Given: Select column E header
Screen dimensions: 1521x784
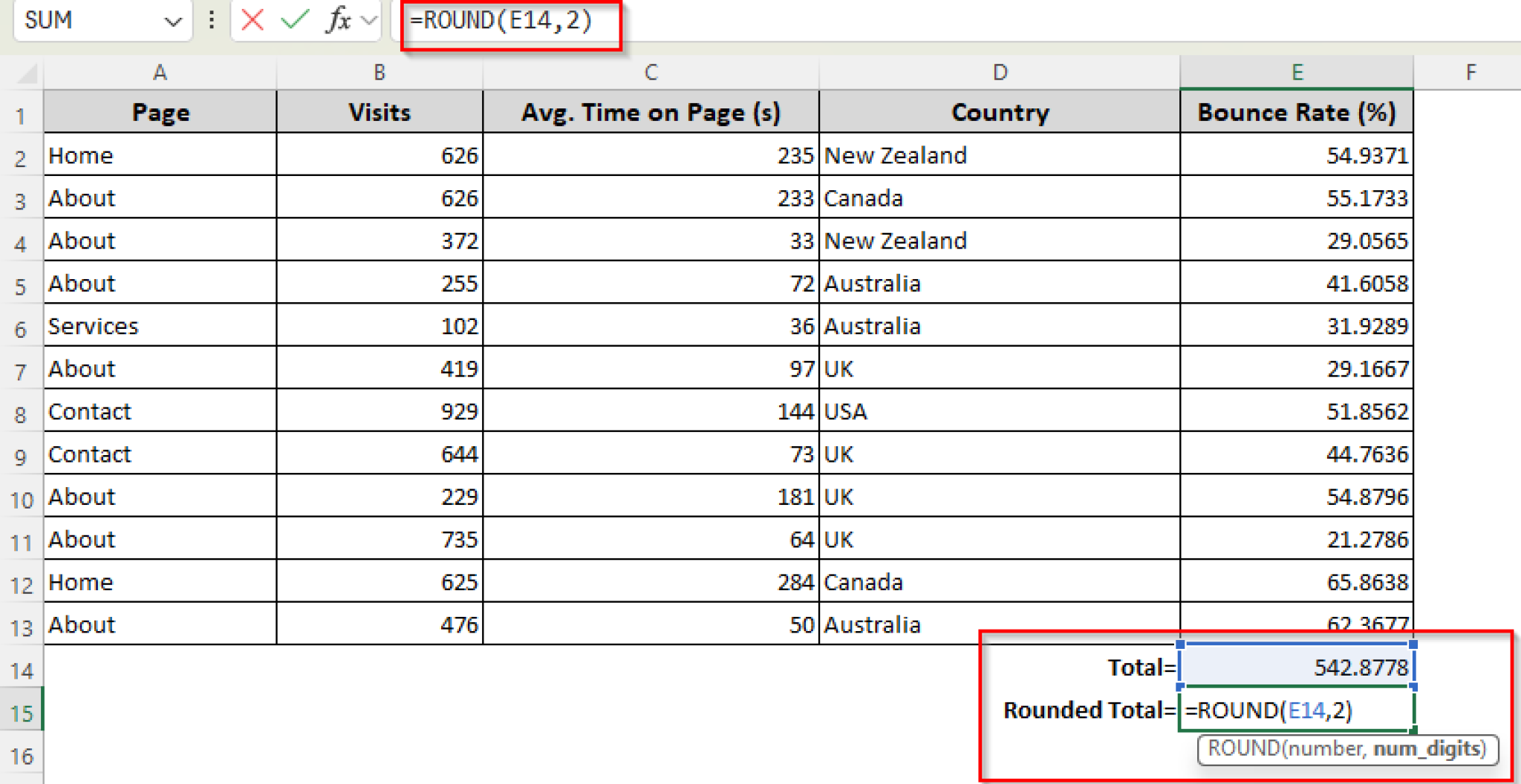Looking at the screenshot, I should coord(1297,72).
